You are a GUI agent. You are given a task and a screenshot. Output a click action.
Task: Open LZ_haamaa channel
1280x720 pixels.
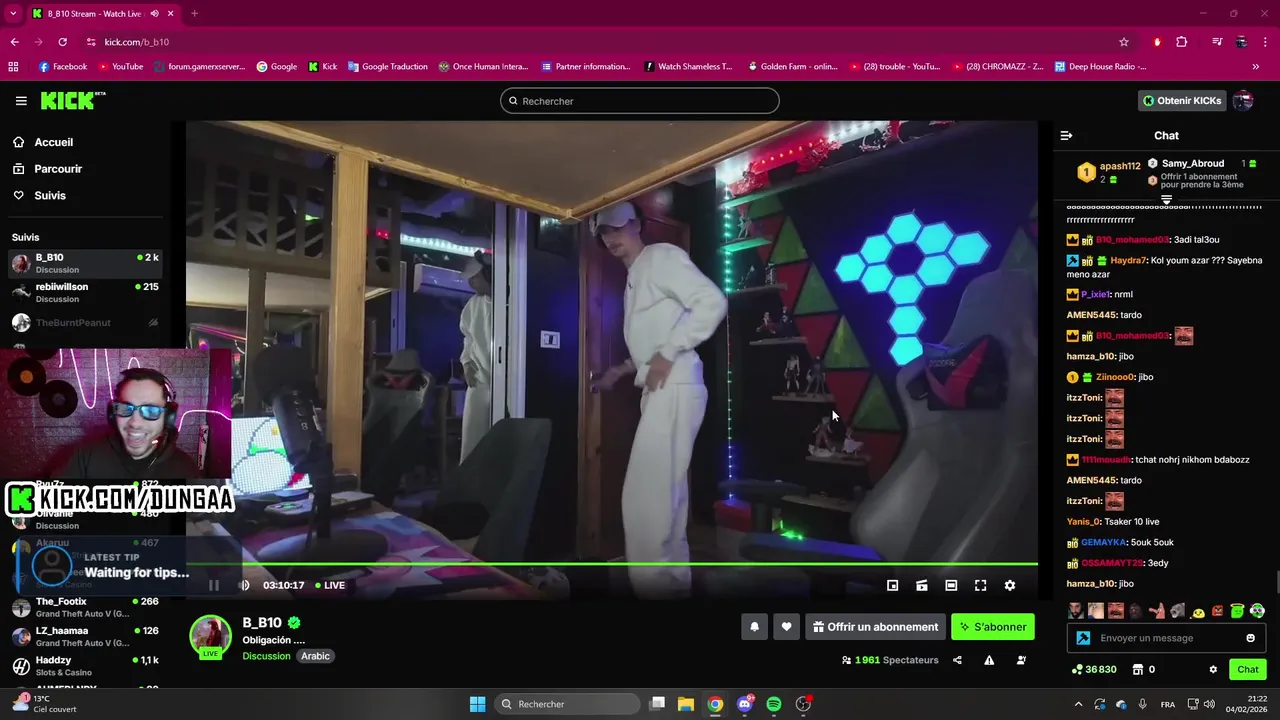(85, 636)
